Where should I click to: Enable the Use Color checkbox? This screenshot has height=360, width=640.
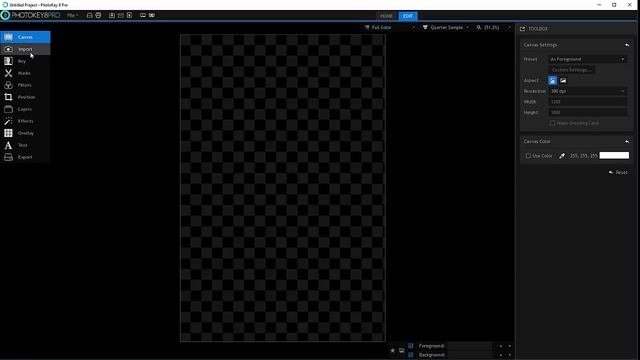(x=528, y=156)
